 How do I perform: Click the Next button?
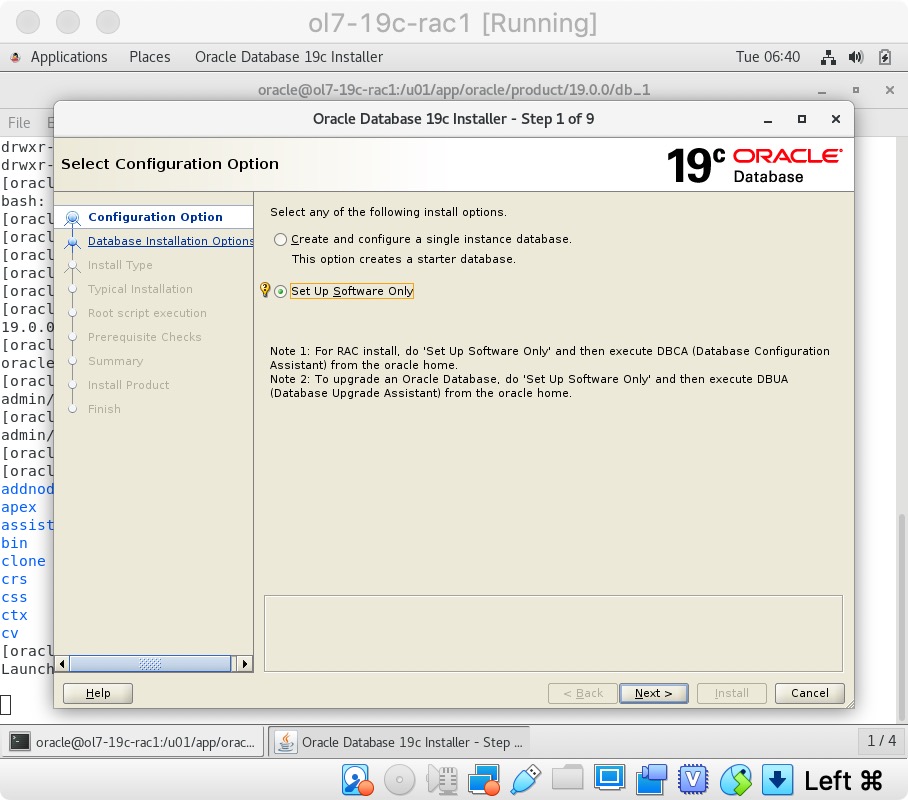(653, 693)
